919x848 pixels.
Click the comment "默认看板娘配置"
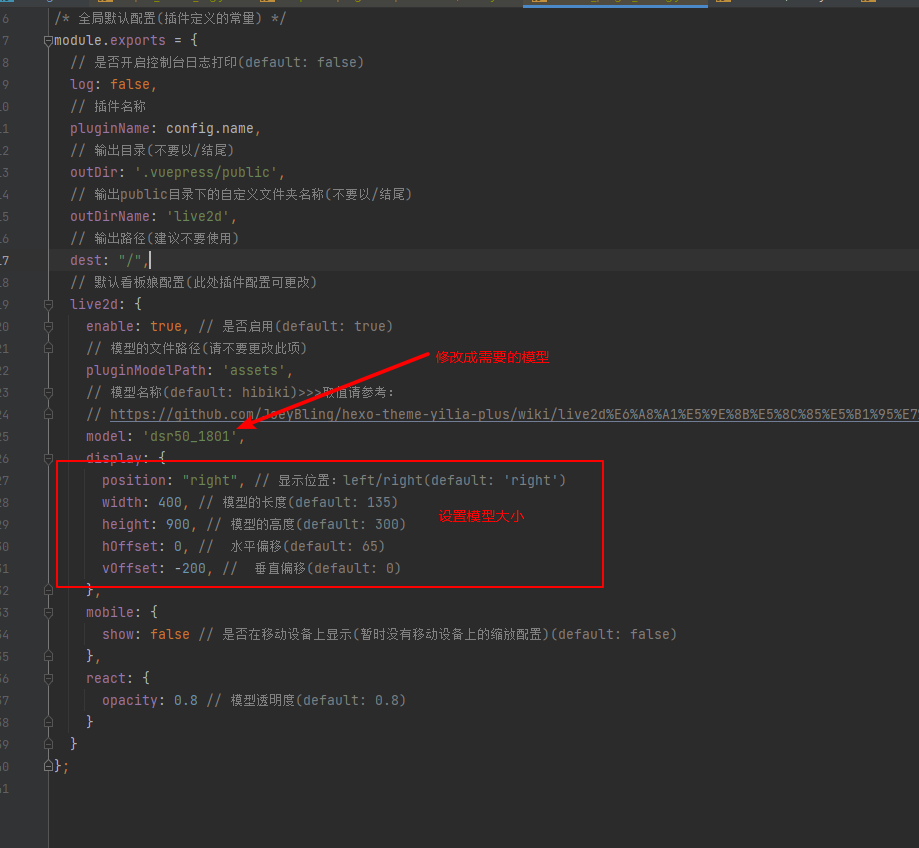pos(139,282)
